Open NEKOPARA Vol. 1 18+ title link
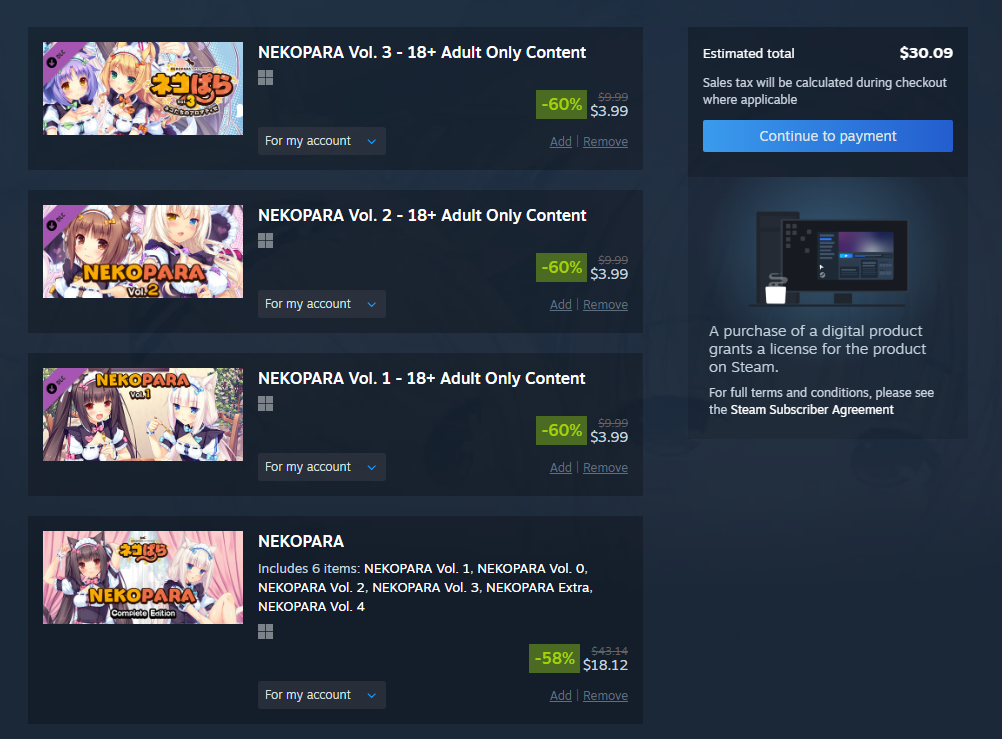 tap(421, 378)
